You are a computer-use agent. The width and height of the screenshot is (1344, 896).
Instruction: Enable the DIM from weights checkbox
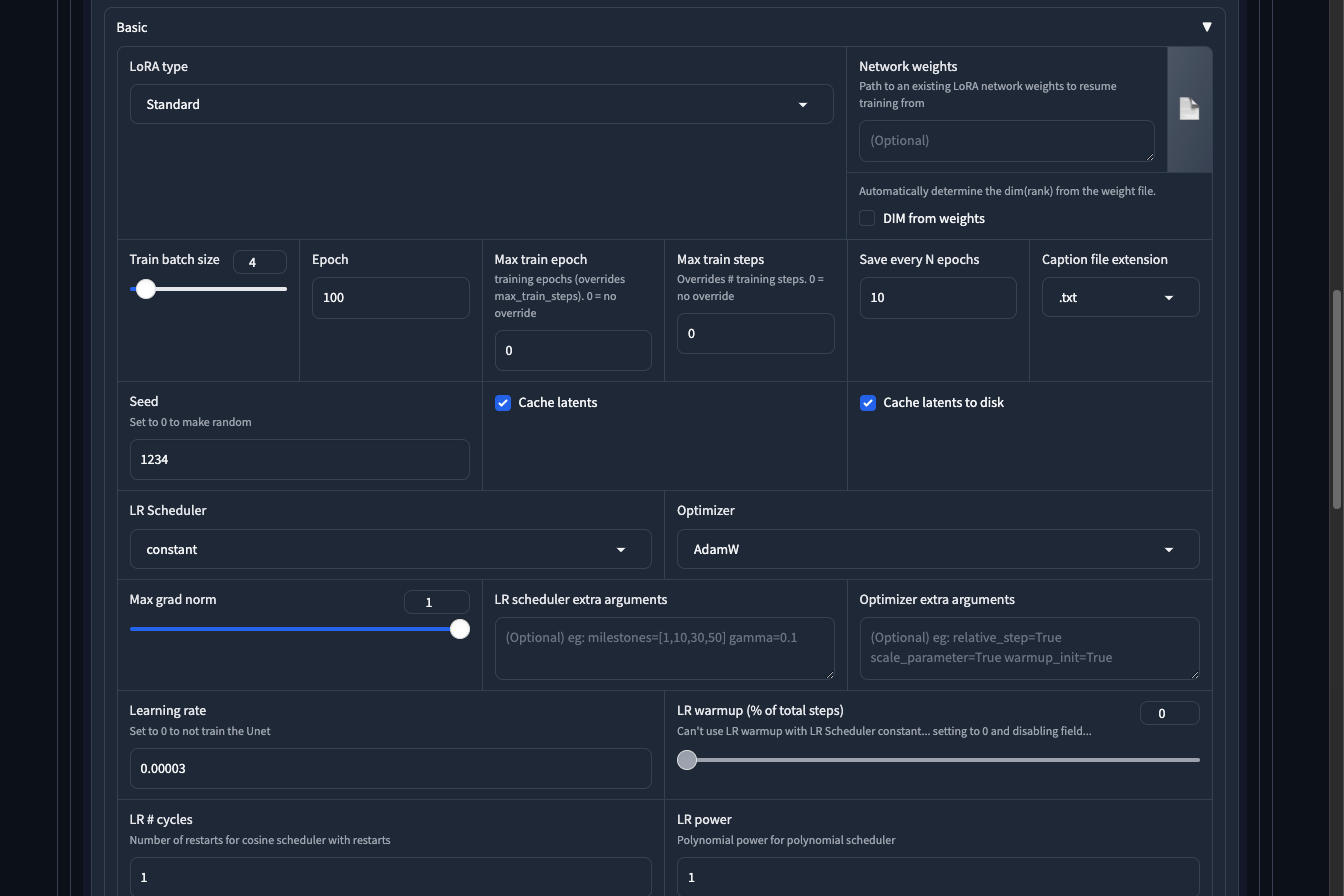click(x=867, y=218)
